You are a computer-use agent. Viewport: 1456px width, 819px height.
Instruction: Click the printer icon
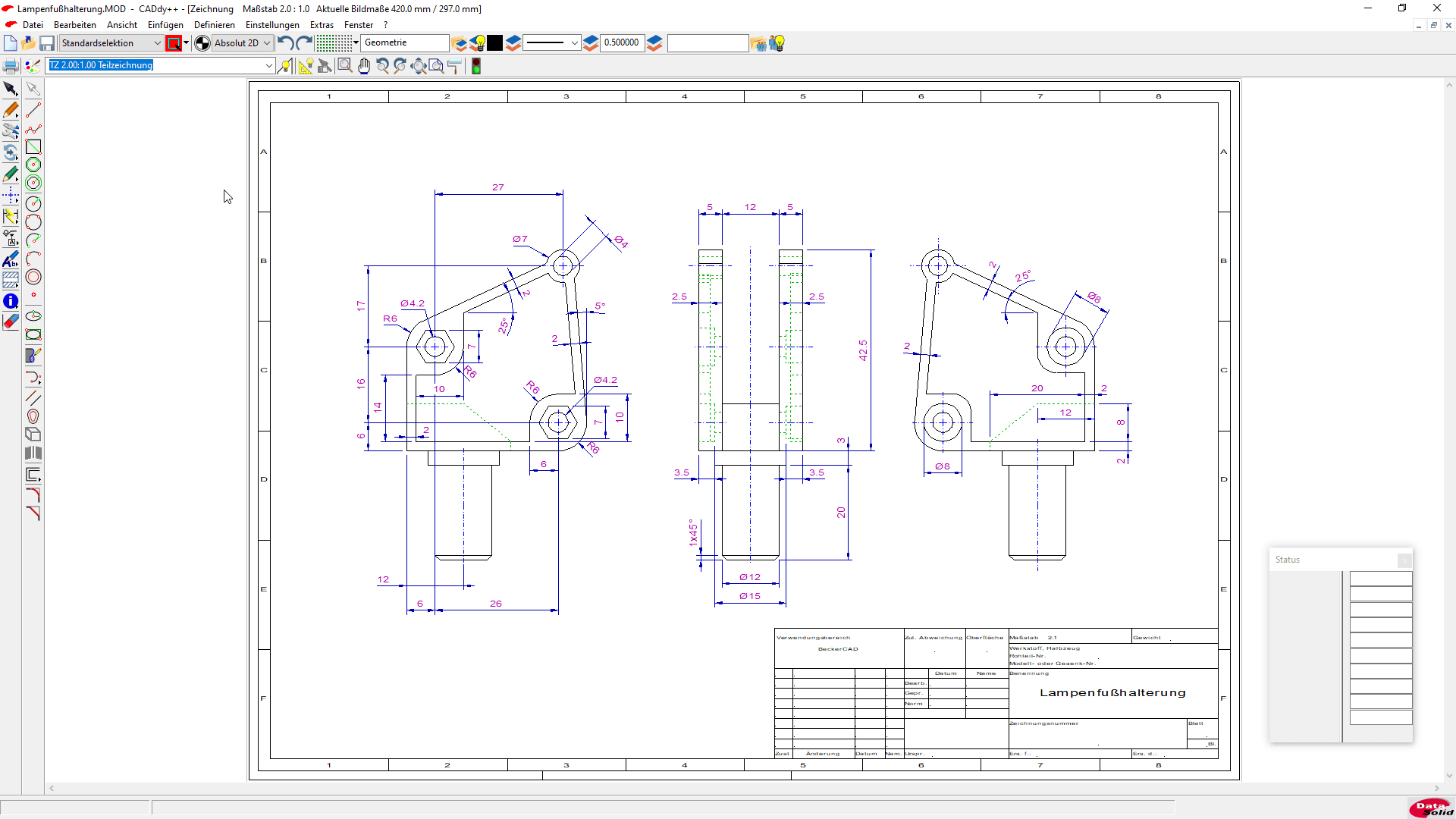coord(11,66)
